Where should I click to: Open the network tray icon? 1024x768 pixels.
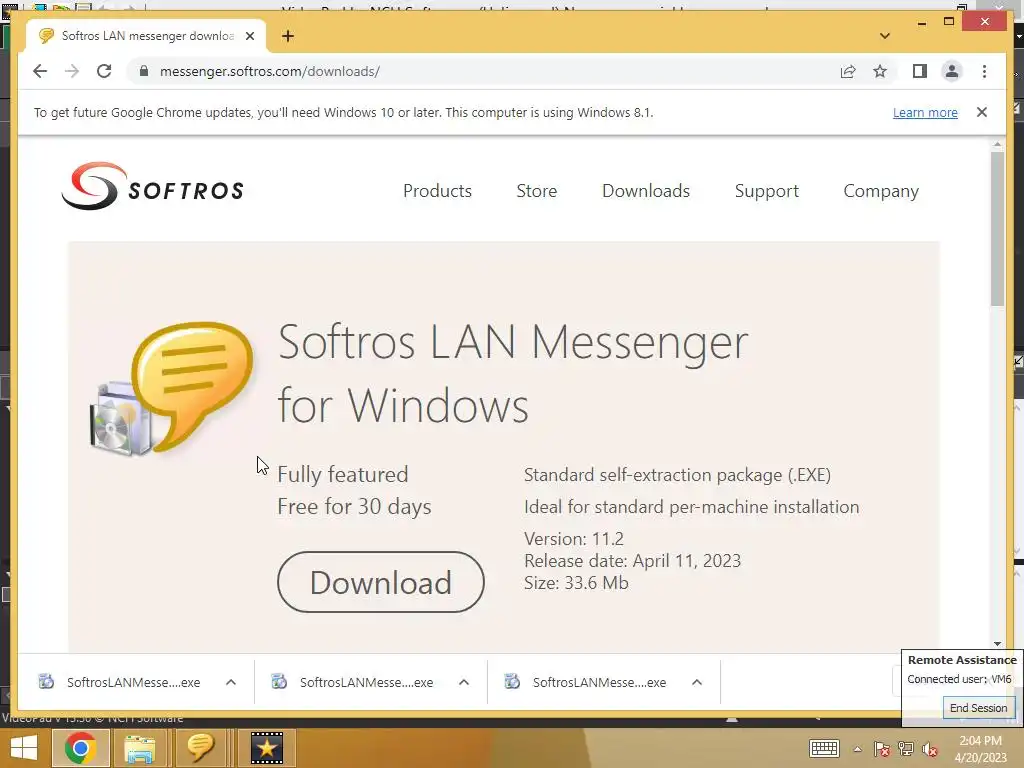click(x=906, y=749)
